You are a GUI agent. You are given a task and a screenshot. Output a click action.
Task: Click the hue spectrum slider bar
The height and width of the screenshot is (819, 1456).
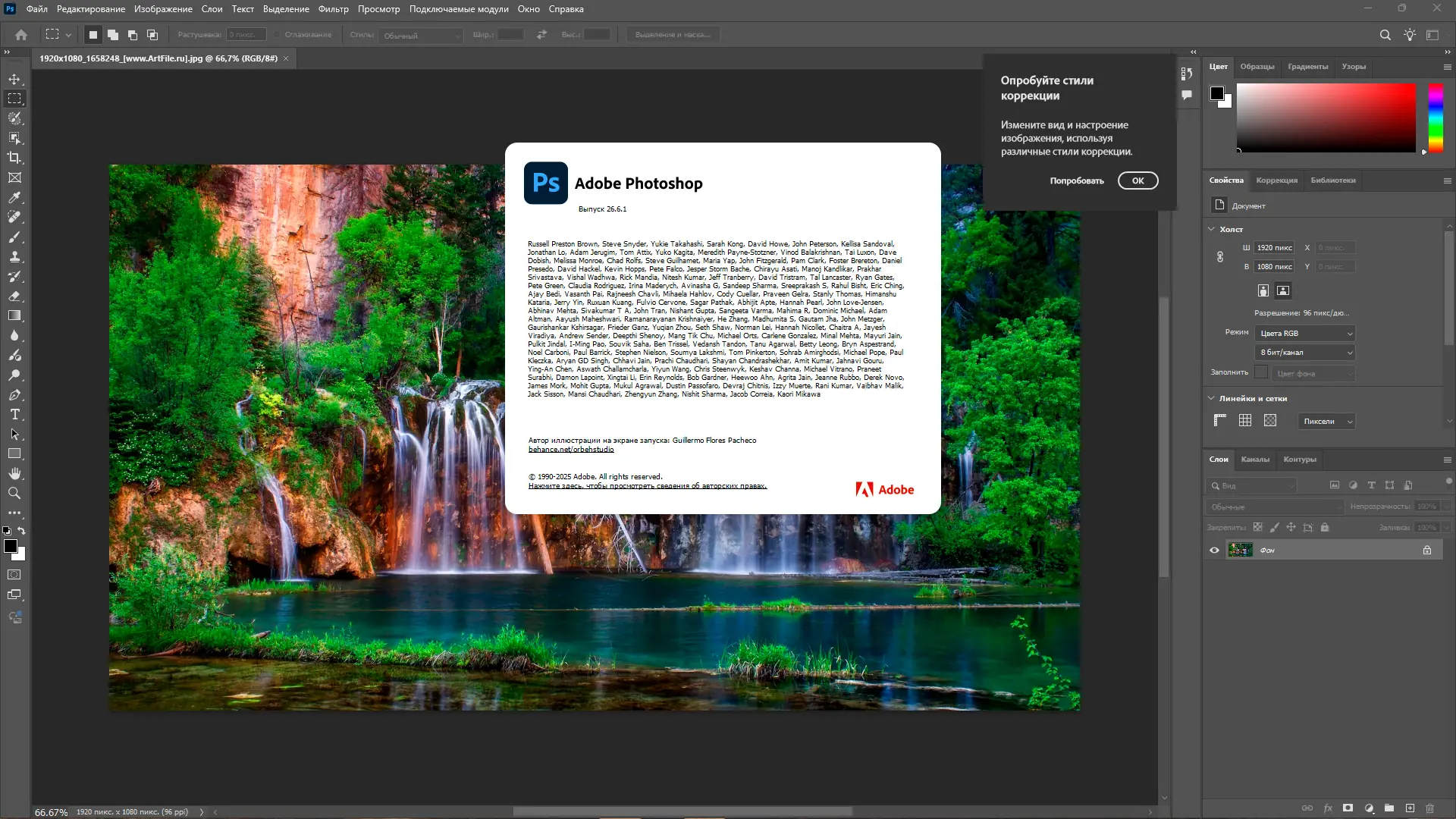[x=1436, y=118]
